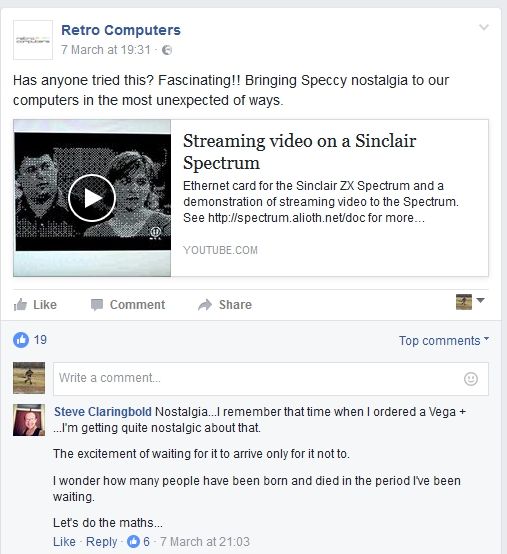The width and height of the screenshot is (507, 554).
Task: Click the small blue like icon beside 6
Action: click(133, 541)
